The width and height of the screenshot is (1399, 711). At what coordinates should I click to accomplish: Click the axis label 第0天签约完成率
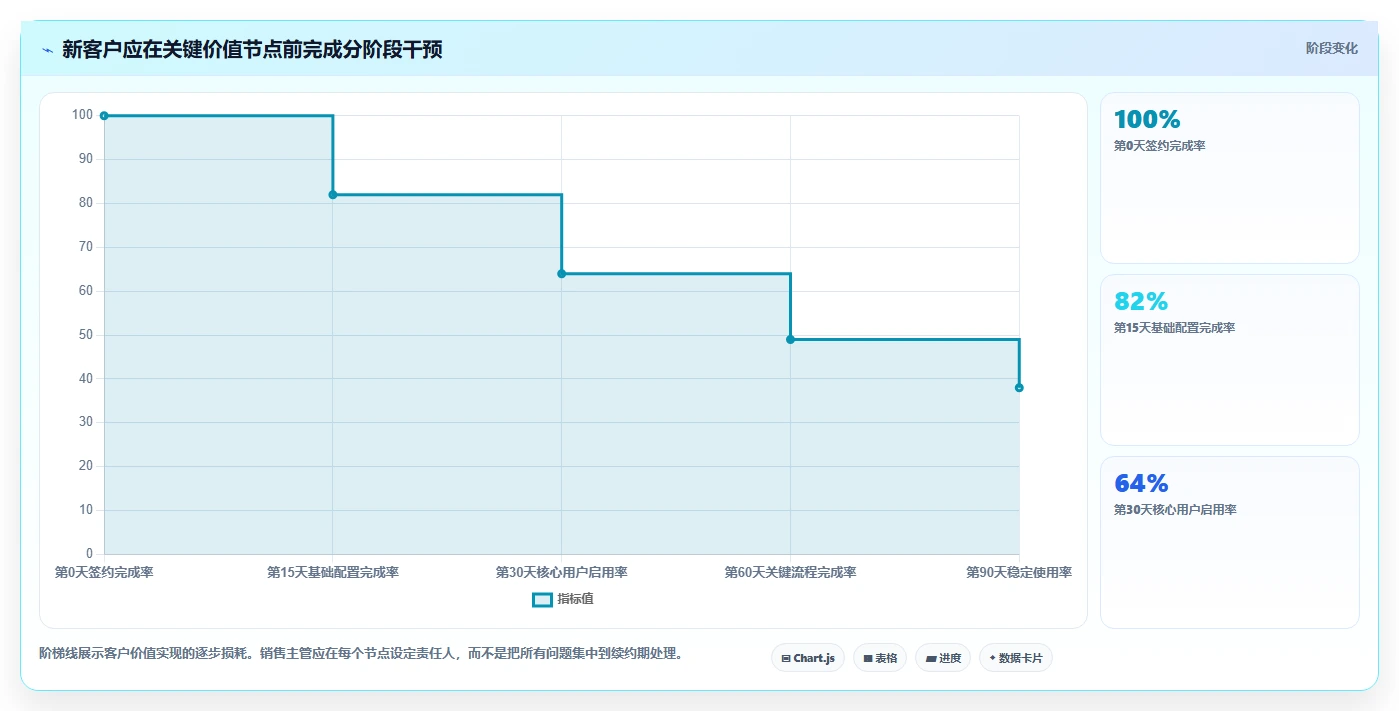104,573
